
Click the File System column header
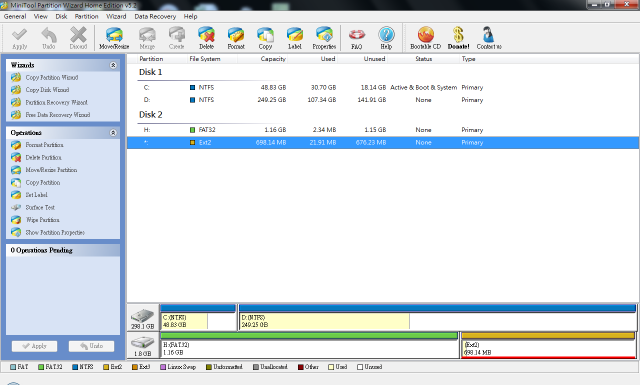tap(205, 59)
